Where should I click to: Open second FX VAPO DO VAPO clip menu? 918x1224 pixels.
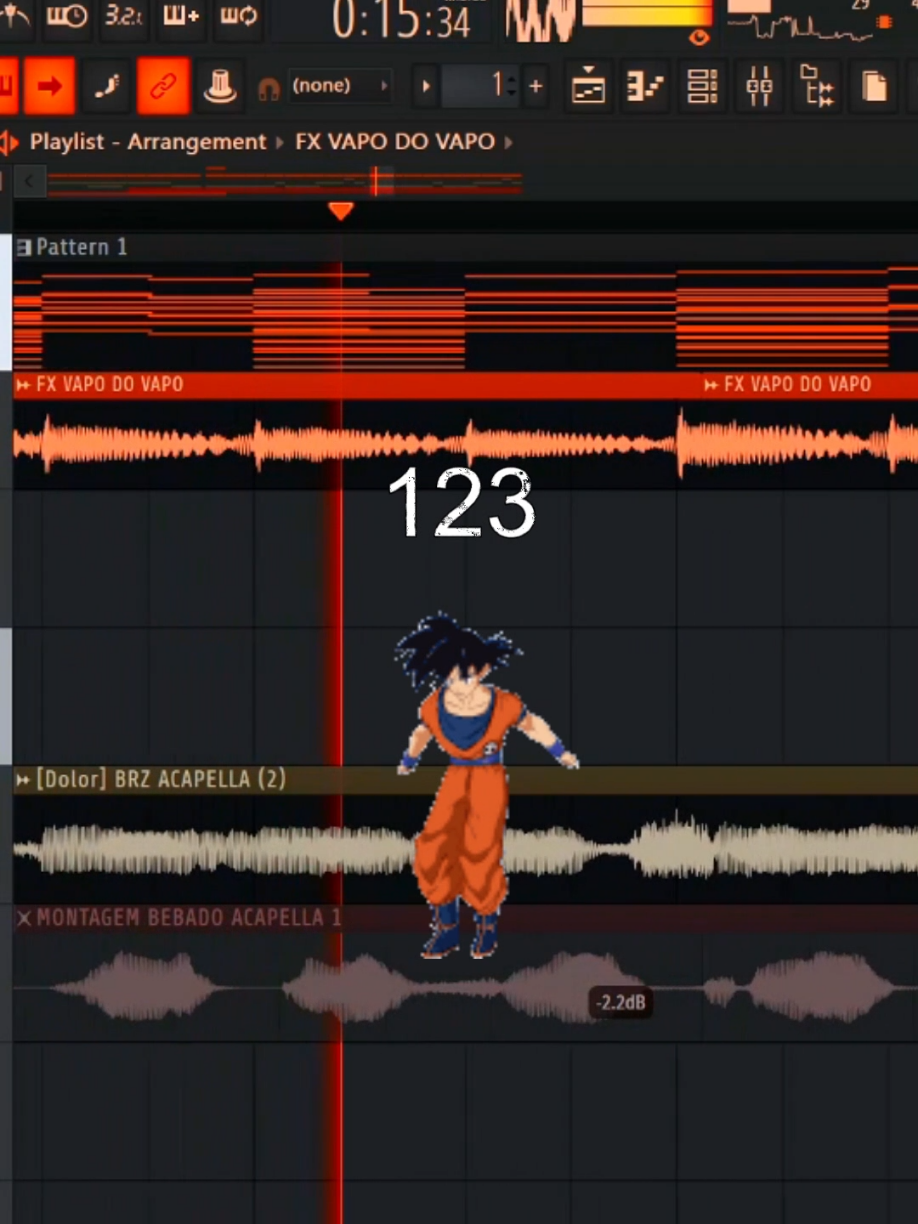(x=711, y=385)
